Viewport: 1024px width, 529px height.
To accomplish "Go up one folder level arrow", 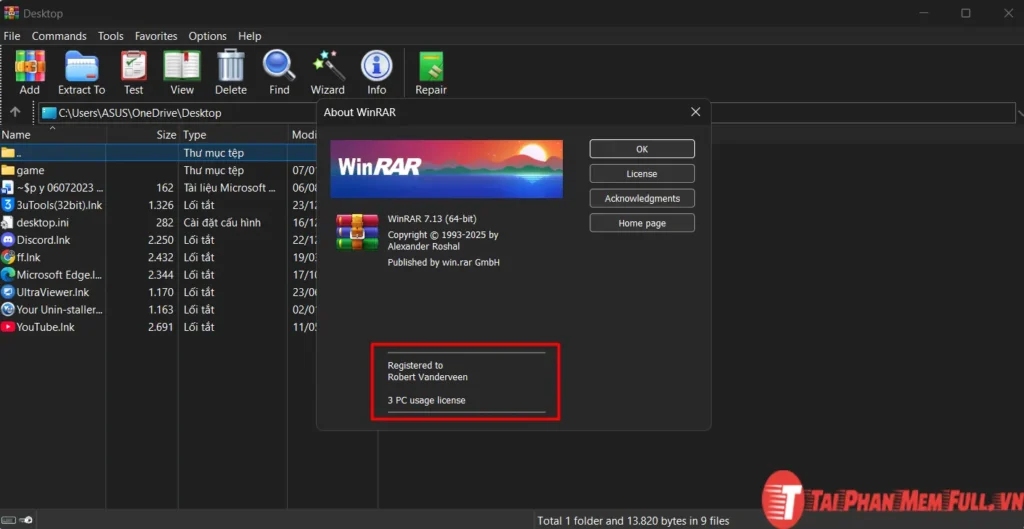I will [x=15, y=112].
